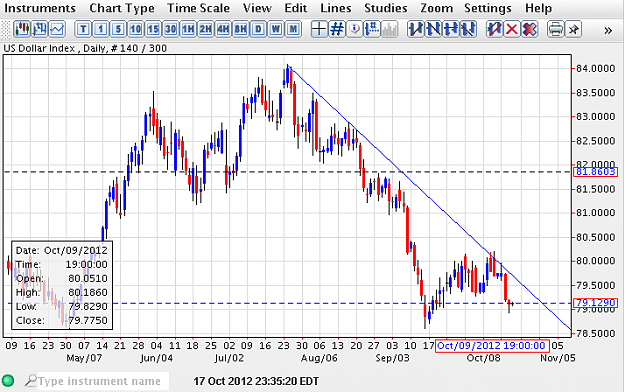Set time scale to 30 minutes
Screen dimensions: 625x392
point(171,29)
